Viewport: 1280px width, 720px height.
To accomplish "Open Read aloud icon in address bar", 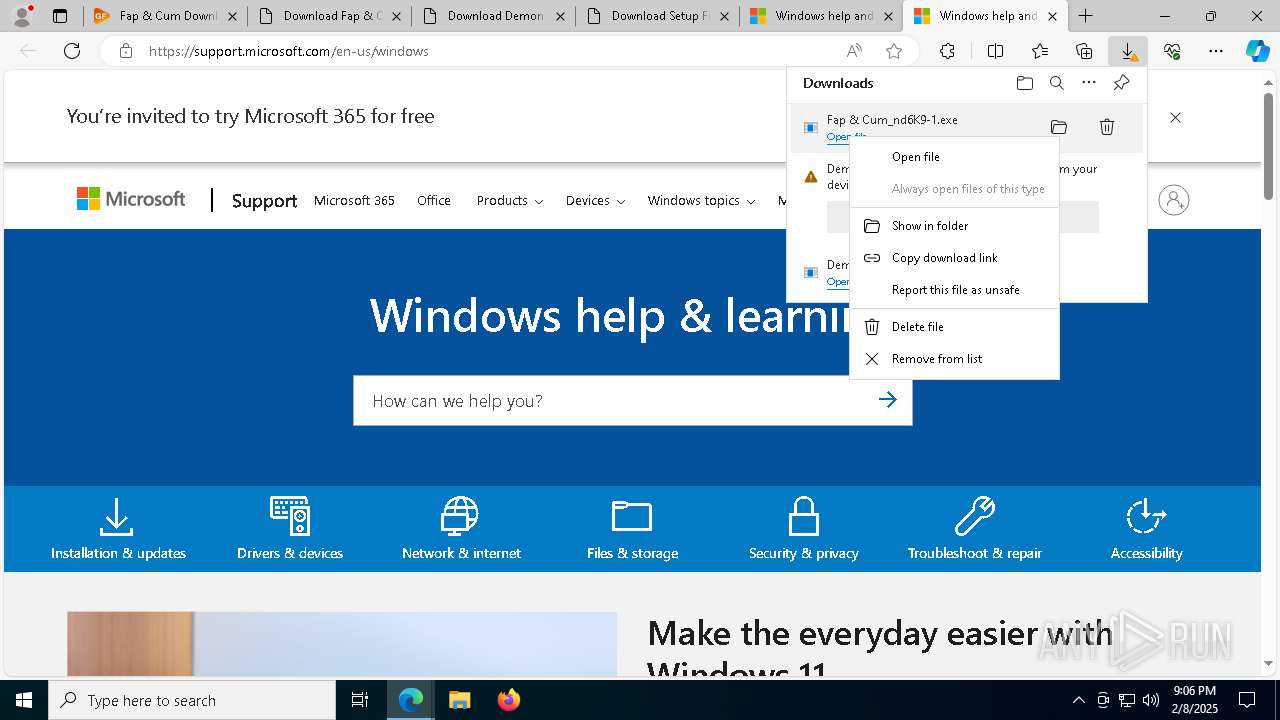I will pyautogui.click(x=854, y=51).
